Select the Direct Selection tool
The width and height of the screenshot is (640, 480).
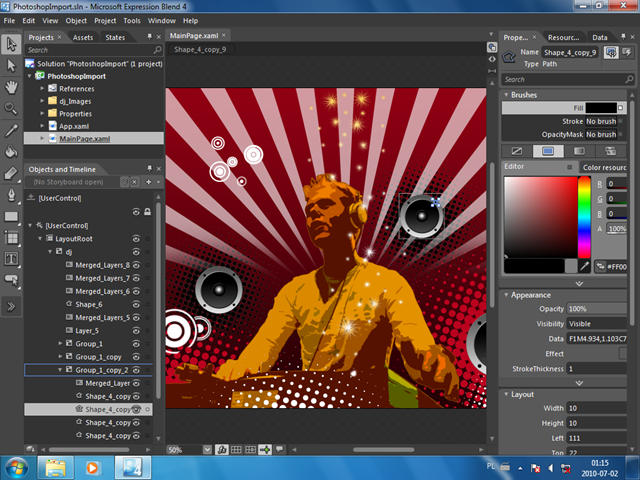[x=11, y=65]
